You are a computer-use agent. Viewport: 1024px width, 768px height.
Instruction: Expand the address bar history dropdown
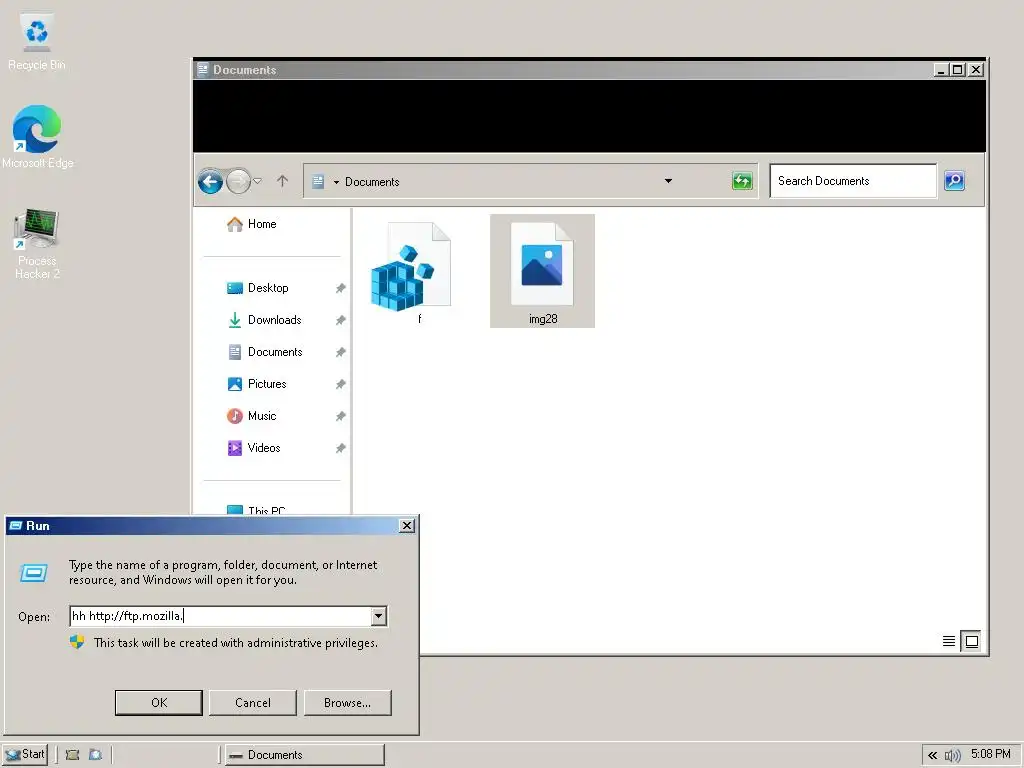point(668,181)
